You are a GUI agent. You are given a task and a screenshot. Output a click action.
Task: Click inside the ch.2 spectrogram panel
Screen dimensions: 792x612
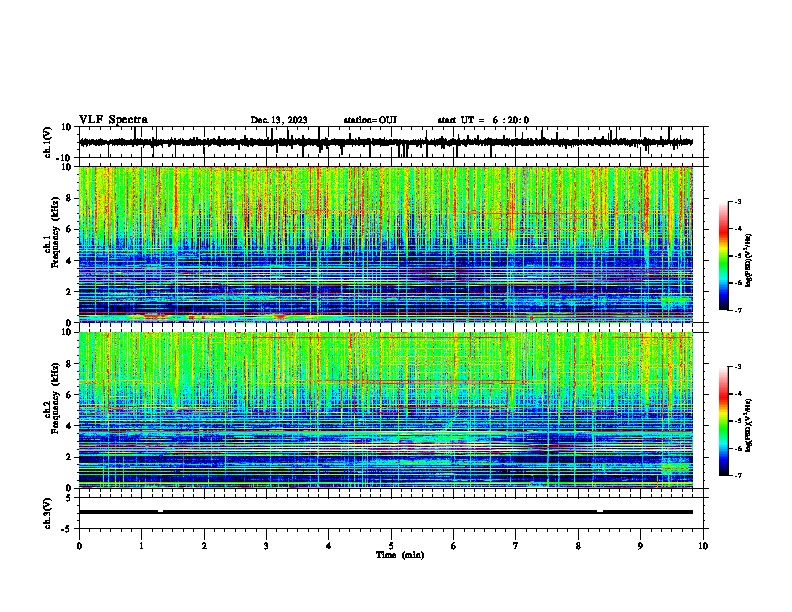[385, 410]
